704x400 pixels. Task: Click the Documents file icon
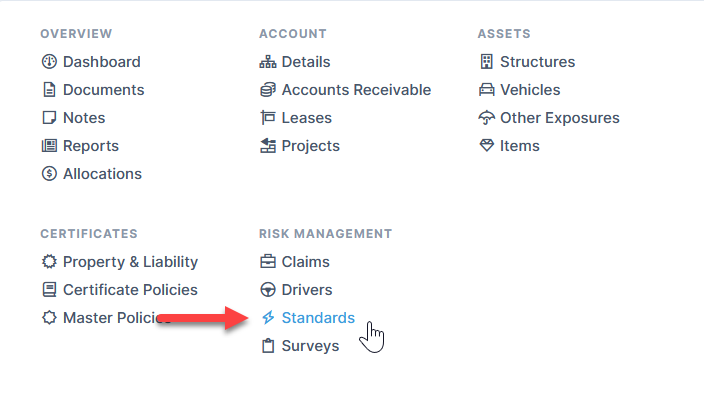pyautogui.click(x=49, y=90)
